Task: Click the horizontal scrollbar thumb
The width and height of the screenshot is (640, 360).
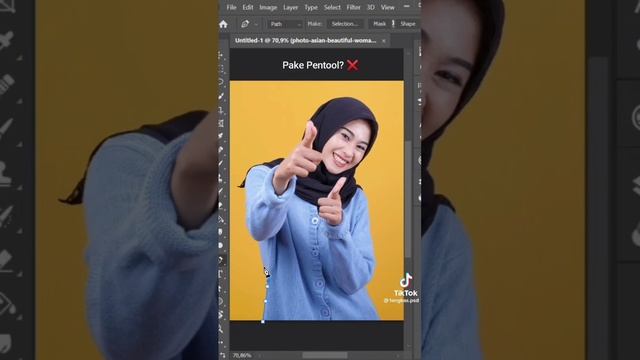Action: 324,356
